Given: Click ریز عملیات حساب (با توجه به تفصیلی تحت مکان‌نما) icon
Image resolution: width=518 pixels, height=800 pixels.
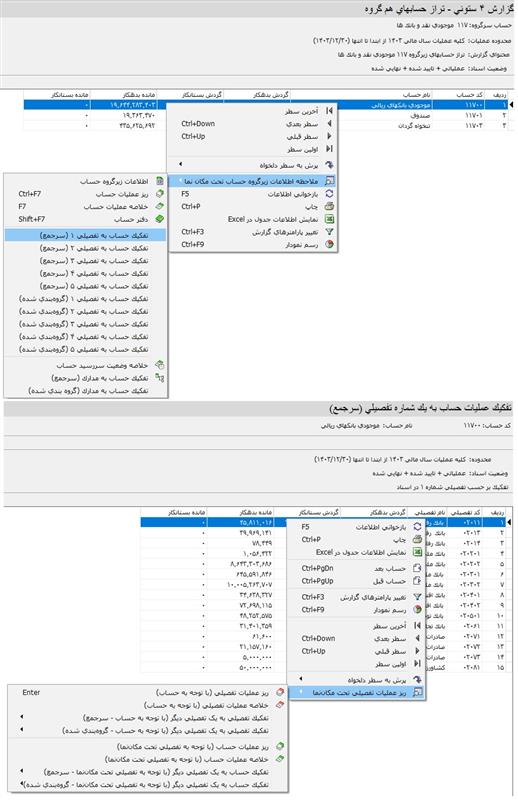Looking at the screenshot, I should click(280, 747).
